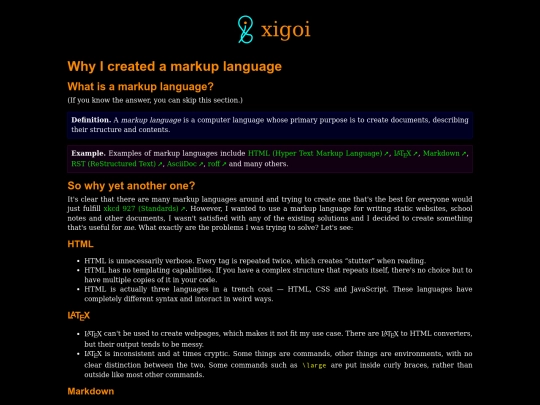Open the Markdown external link
The height and width of the screenshot is (405, 540).
coord(445,153)
